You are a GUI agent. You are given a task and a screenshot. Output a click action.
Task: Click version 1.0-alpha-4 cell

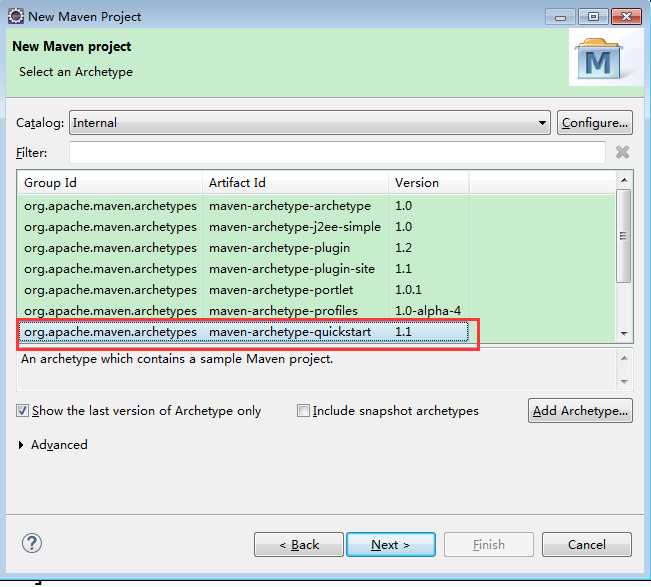pyautogui.click(x=428, y=311)
